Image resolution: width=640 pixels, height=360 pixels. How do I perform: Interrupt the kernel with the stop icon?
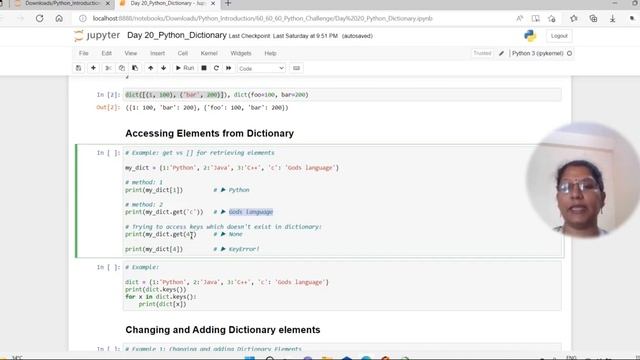tap(204, 68)
